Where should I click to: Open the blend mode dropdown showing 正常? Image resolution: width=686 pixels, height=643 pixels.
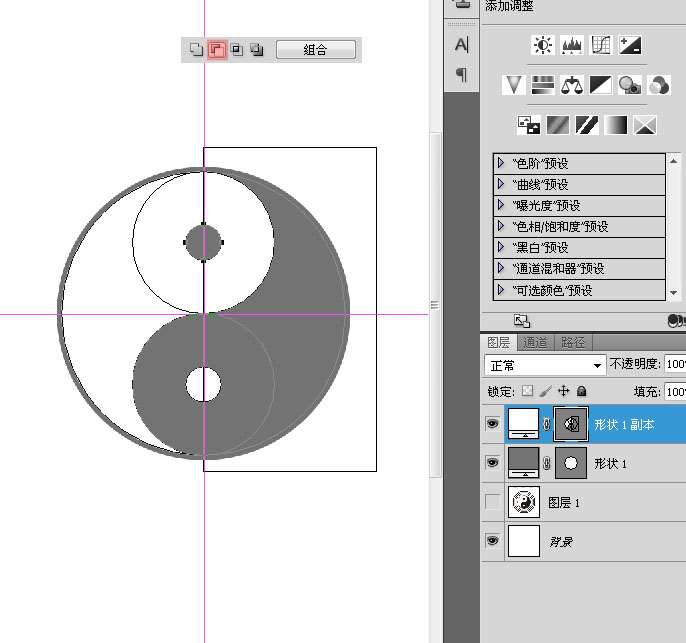pyautogui.click(x=545, y=365)
